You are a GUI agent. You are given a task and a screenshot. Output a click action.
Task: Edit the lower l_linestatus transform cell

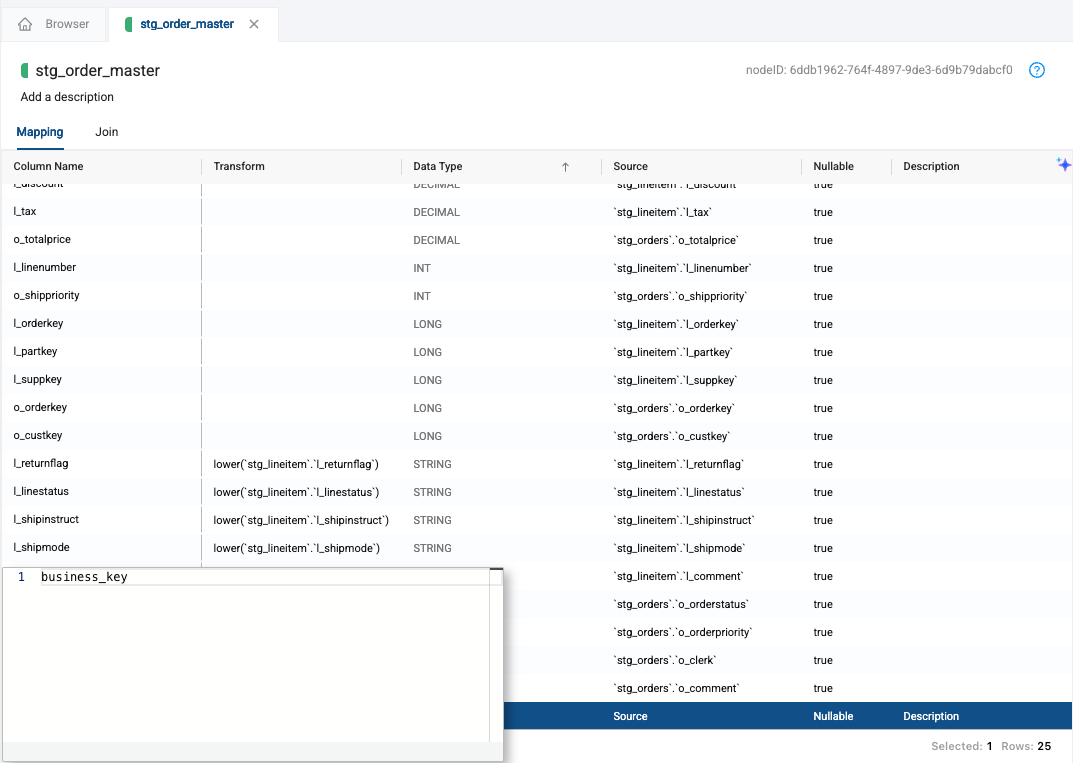click(x=296, y=493)
